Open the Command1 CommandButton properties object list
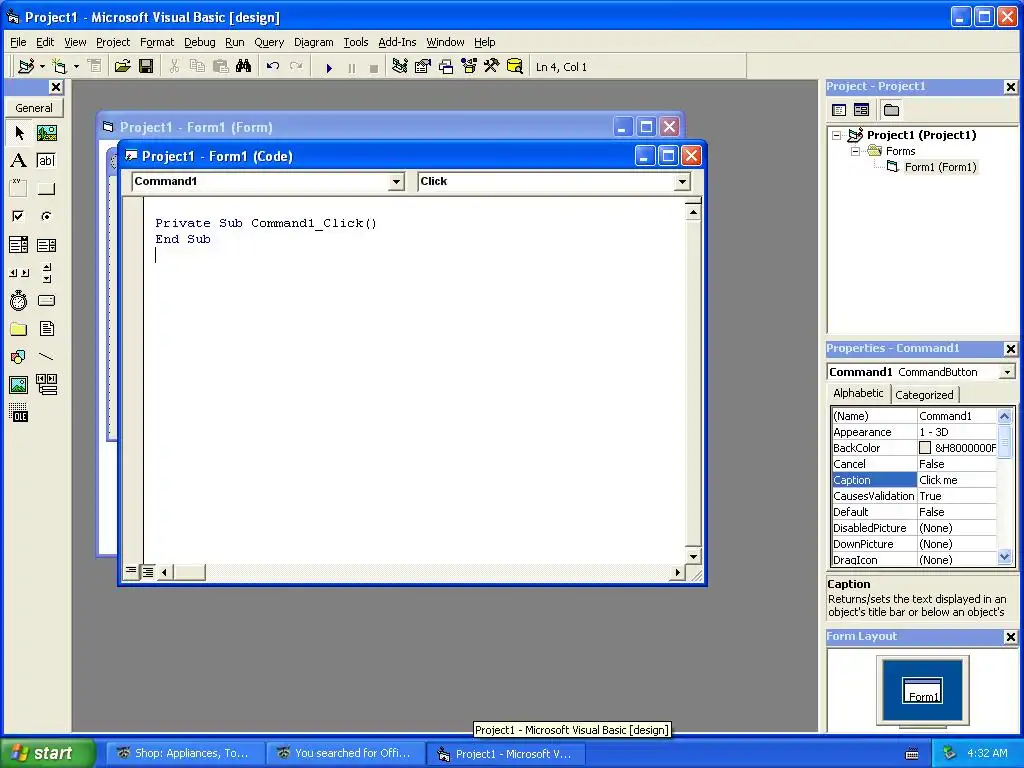Viewport: 1024px width, 768px height. pyautogui.click(x=1008, y=372)
